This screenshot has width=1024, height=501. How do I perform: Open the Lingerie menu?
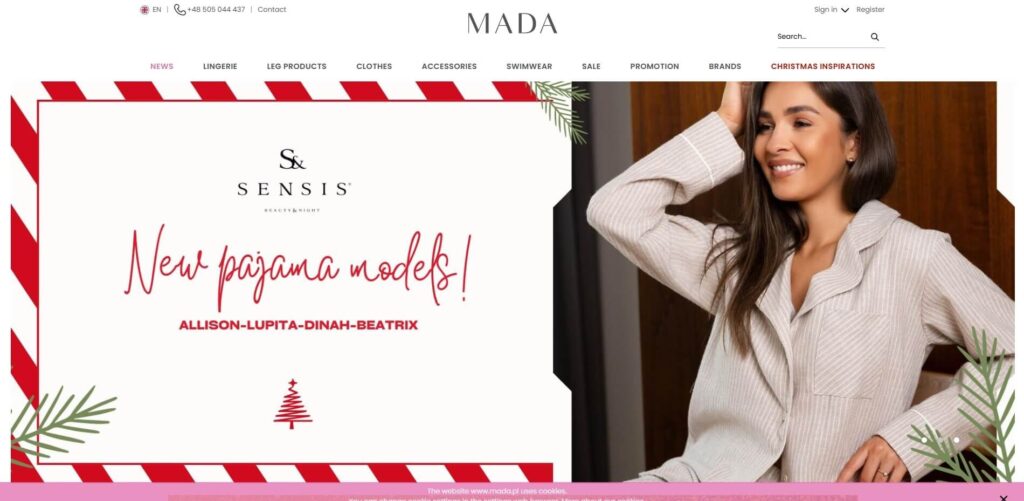(220, 67)
